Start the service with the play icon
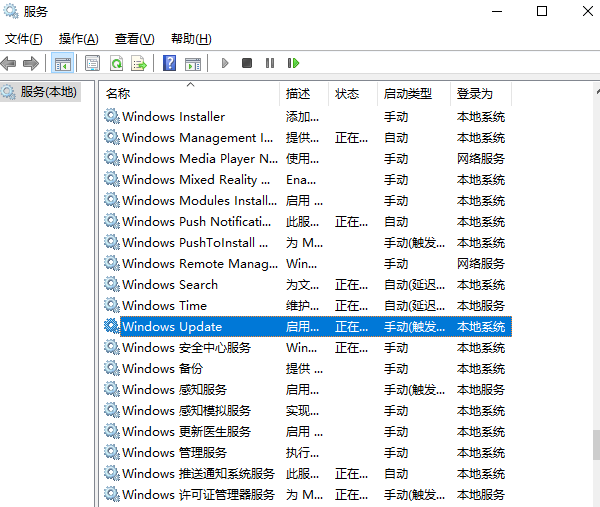Viewport: 600px width, 507px height. 225,63
